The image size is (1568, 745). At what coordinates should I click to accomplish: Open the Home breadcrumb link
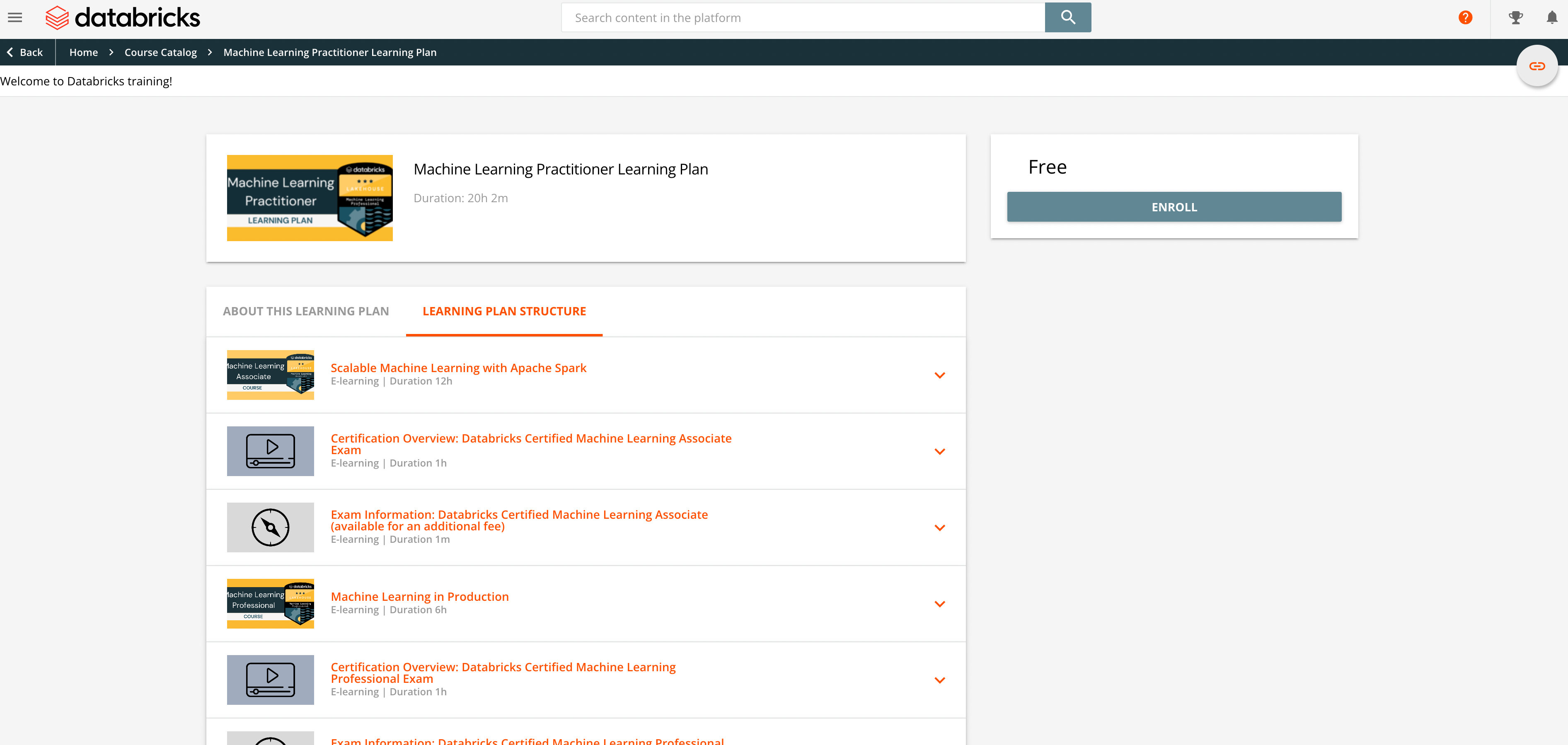(x=83, y=52)
